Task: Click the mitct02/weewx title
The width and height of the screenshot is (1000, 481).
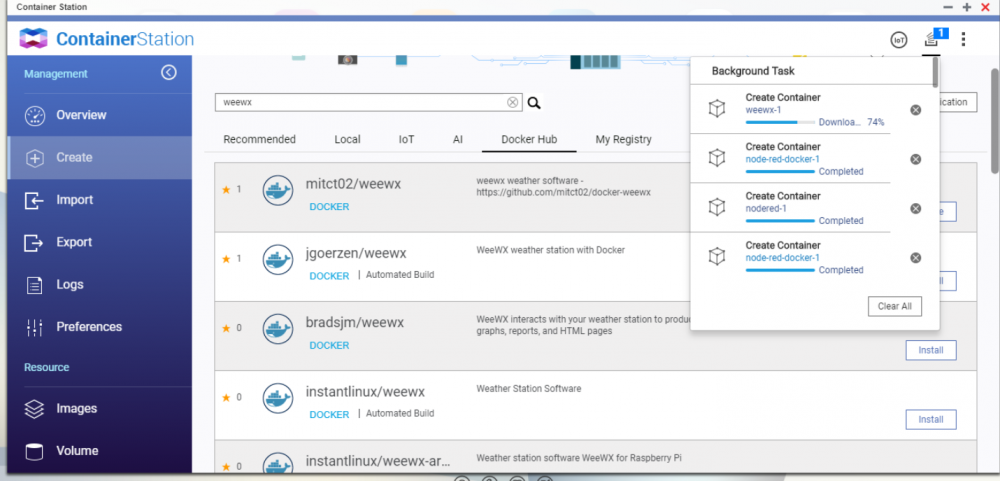Action: 353,184
